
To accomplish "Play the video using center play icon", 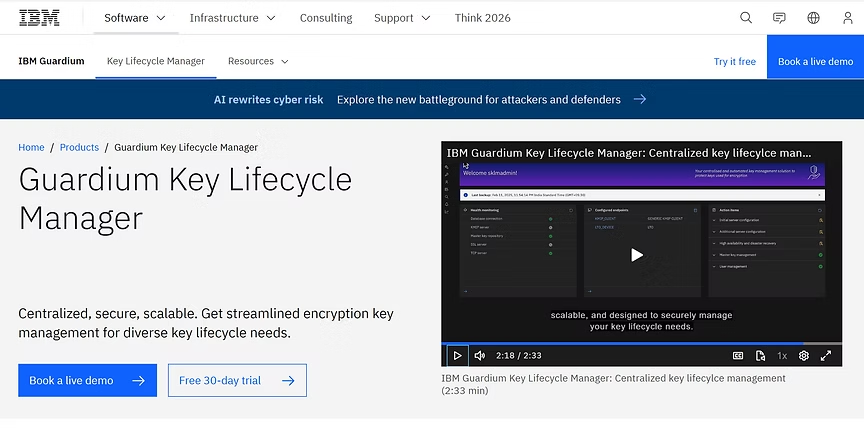I will pos(637,255).
